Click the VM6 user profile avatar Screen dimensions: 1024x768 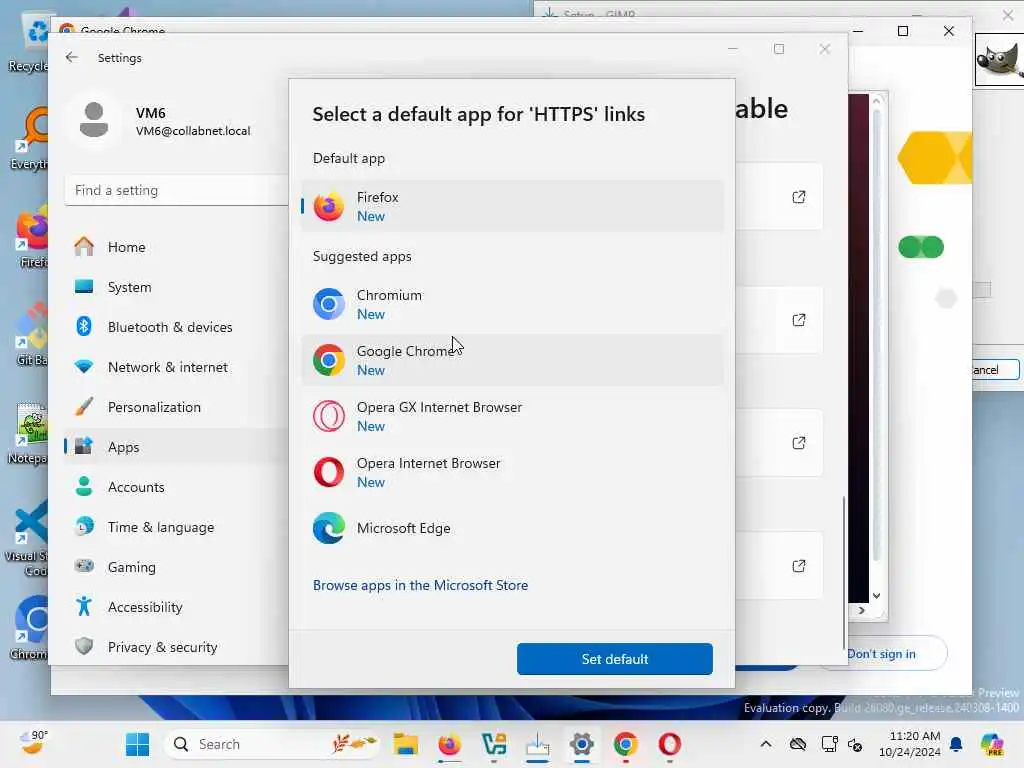click(94, 120)
